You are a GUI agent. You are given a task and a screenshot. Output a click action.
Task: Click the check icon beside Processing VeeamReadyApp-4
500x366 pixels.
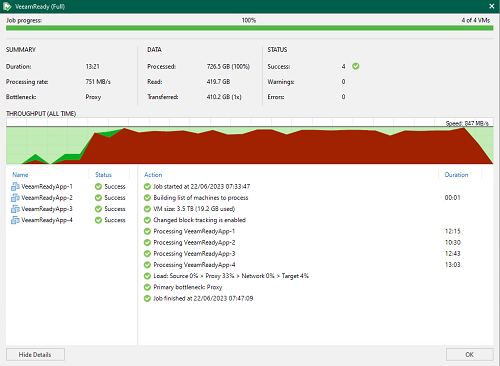[x=147, y=265]
